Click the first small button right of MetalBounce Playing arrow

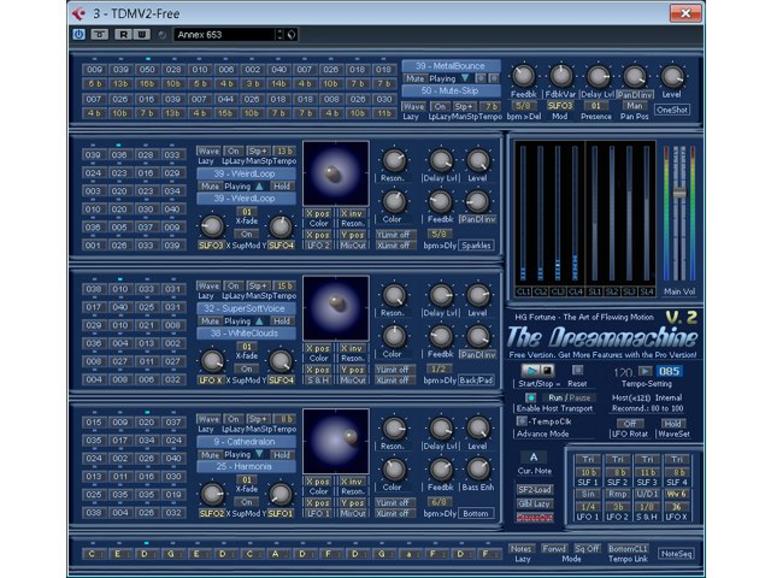point(481,78)
